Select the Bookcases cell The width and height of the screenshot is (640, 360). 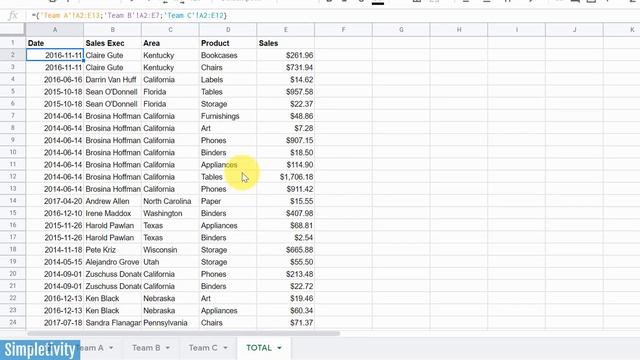(x=228, y=55)
